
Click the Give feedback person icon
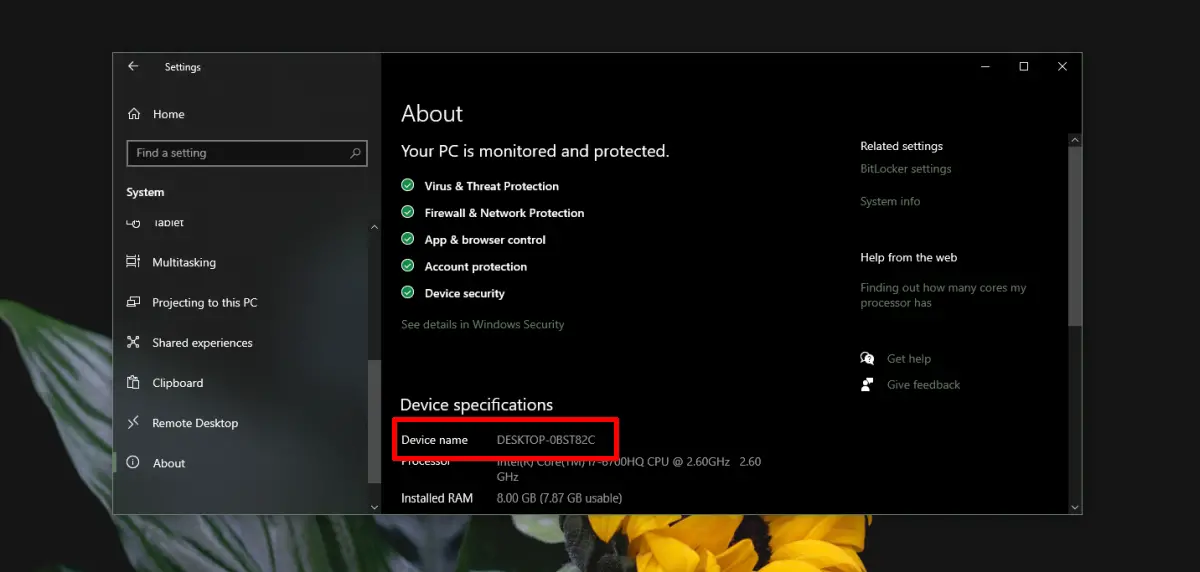pos(867,384)
